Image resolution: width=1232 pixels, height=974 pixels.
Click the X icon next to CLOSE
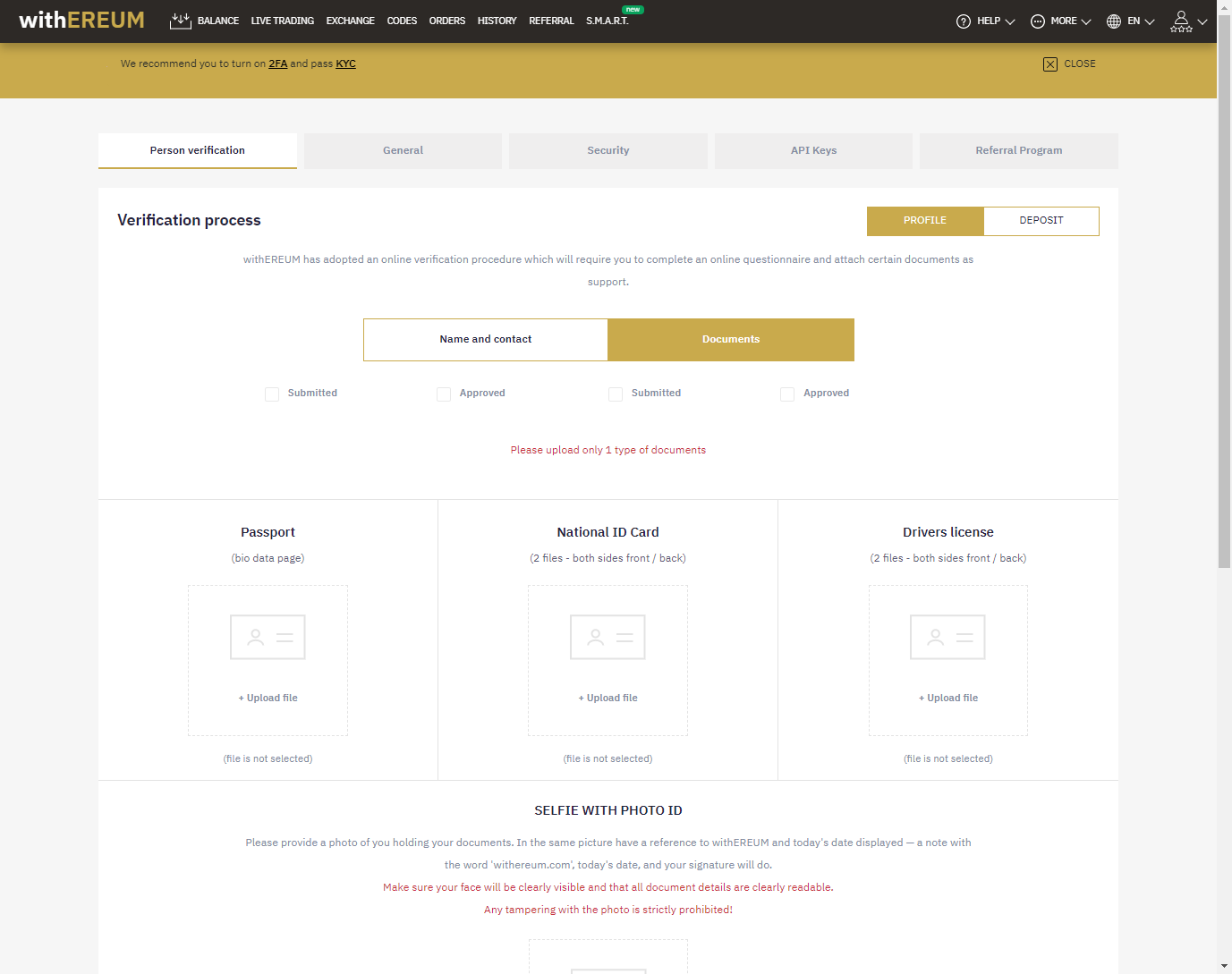pyautogui.click(x=1049, y=64)
